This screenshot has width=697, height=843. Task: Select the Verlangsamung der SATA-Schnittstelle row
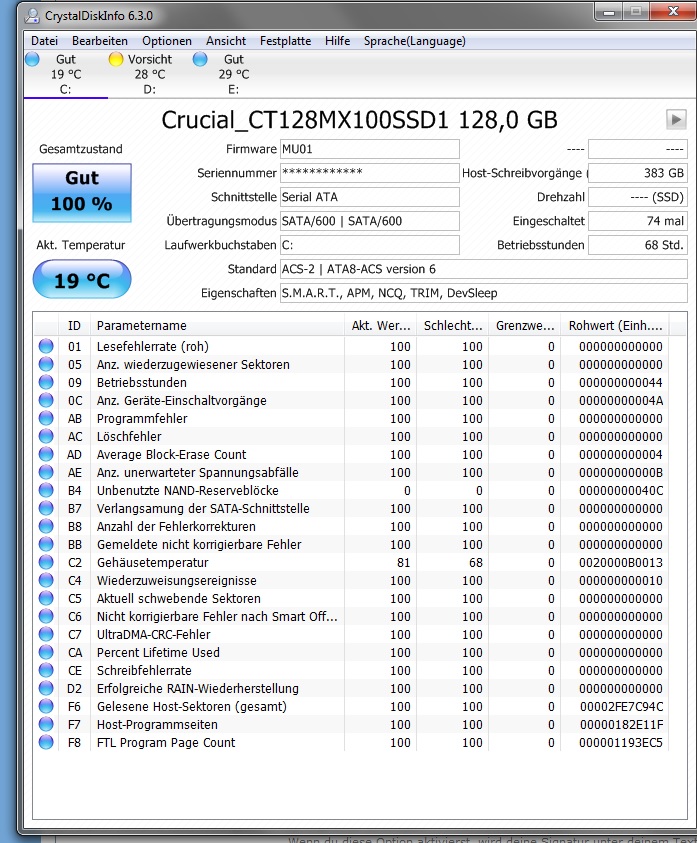(352, 508)
